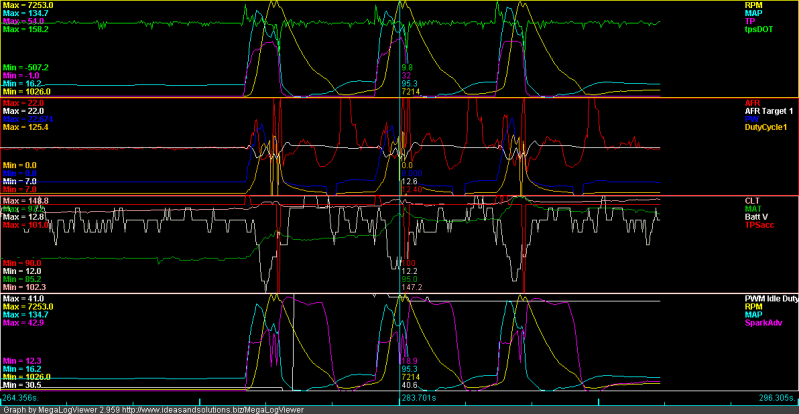Click the 'Min = 90.0' readout
799x414 pixels.
click(22, 263)
